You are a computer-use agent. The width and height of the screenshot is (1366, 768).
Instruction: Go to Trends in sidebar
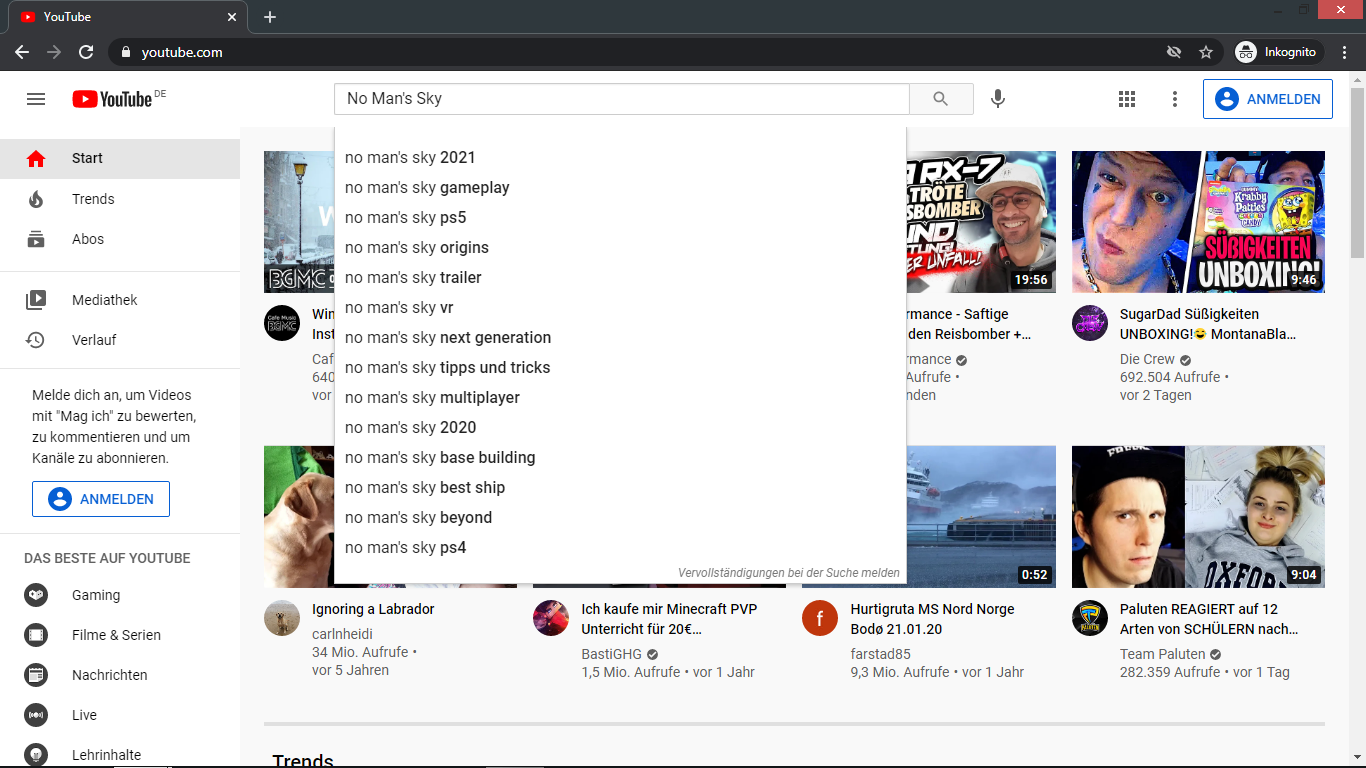click(93, 199)
